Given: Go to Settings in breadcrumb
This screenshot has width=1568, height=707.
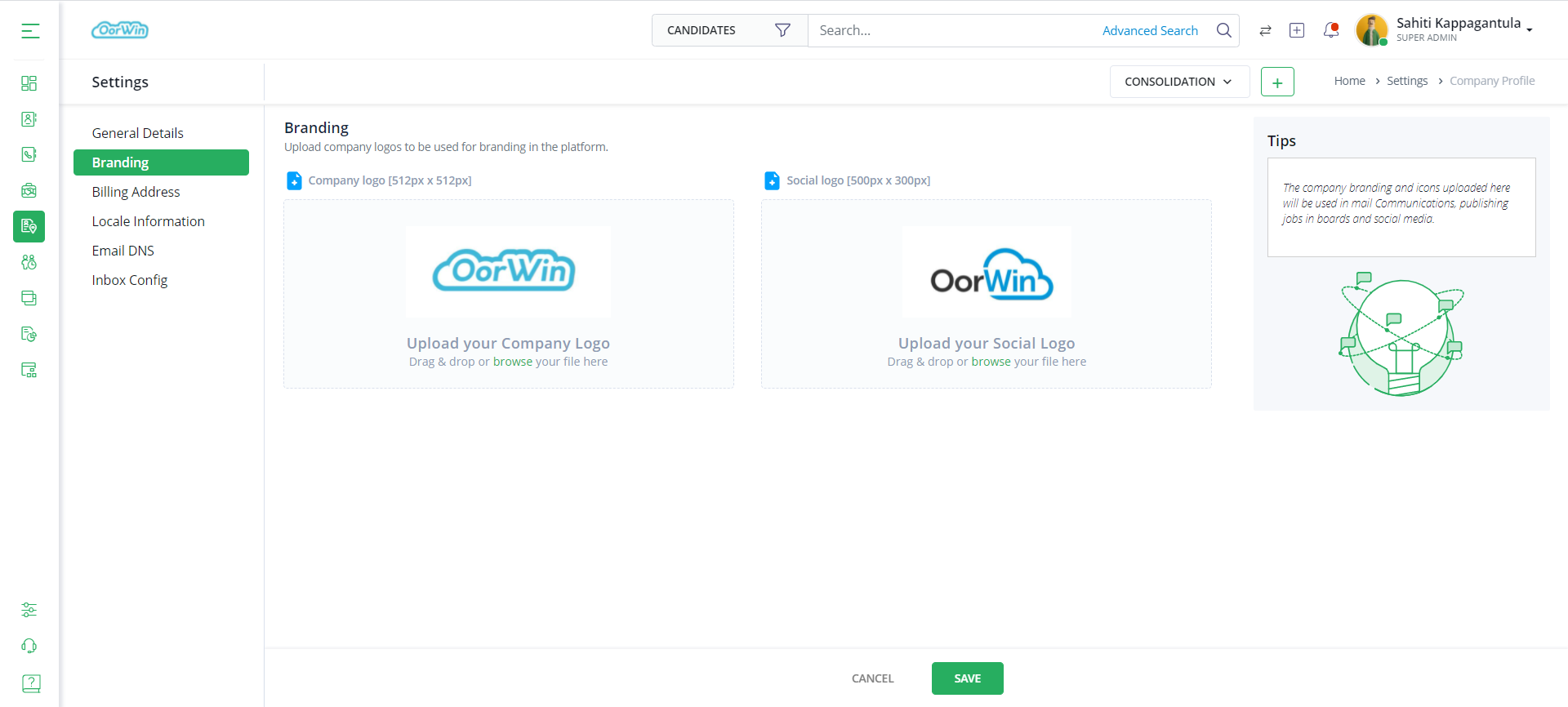Looking at the screenshot, I should click(x=1407, y=81).
